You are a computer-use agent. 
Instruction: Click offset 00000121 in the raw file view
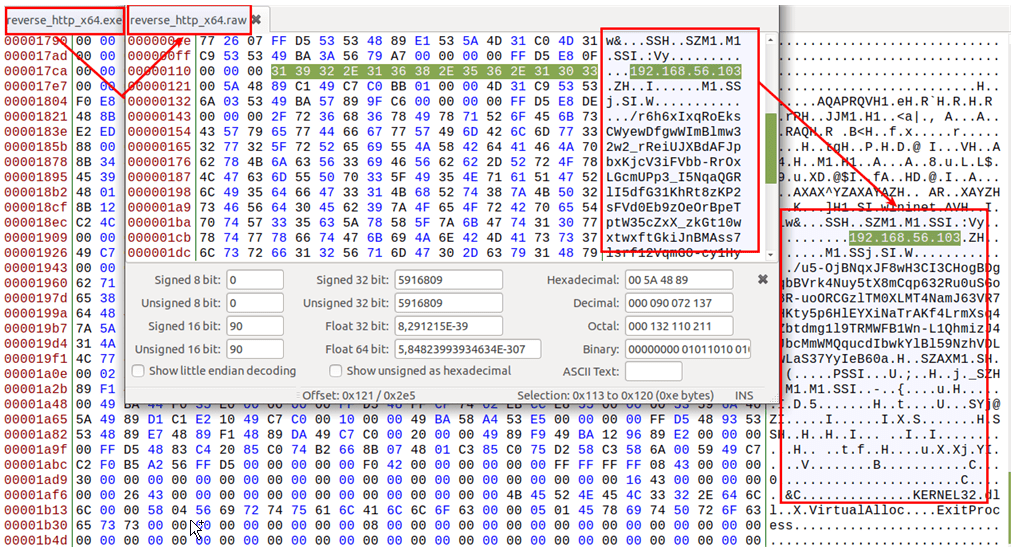point(159,86)
